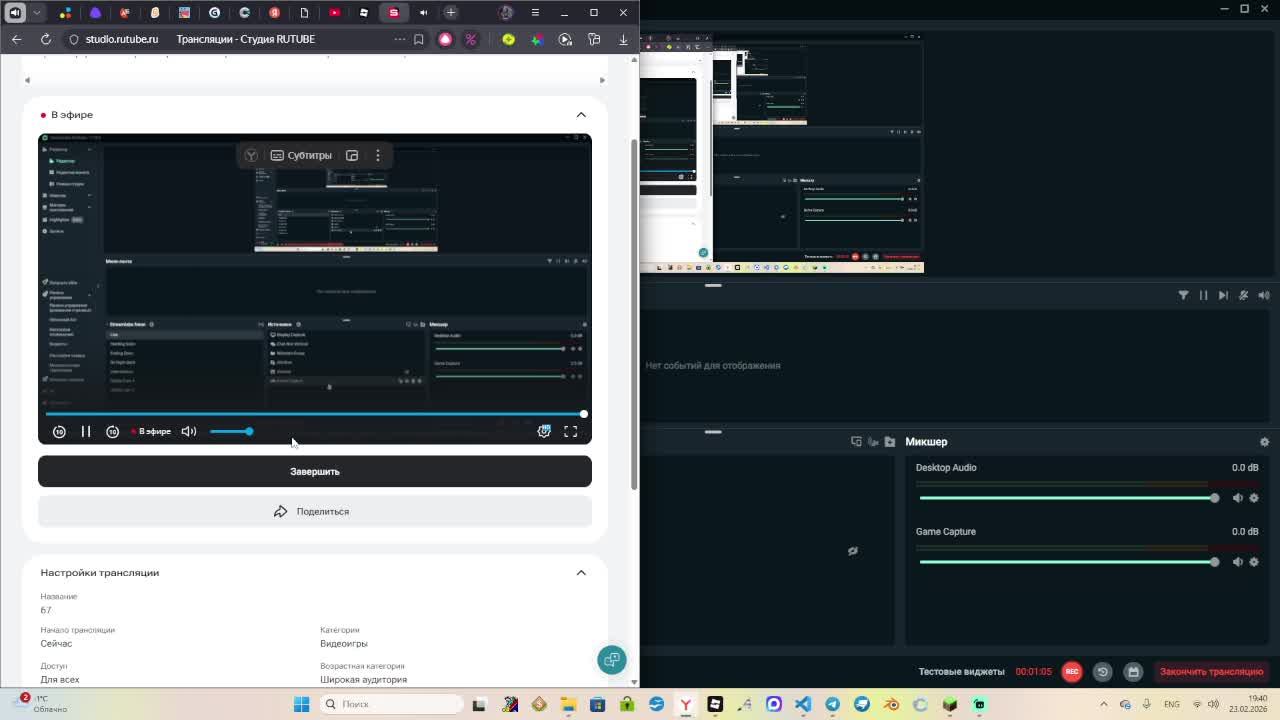Adjust the Game Capture volume slider
This screenshot has height=720, width=1280.
pos(1067,562)
